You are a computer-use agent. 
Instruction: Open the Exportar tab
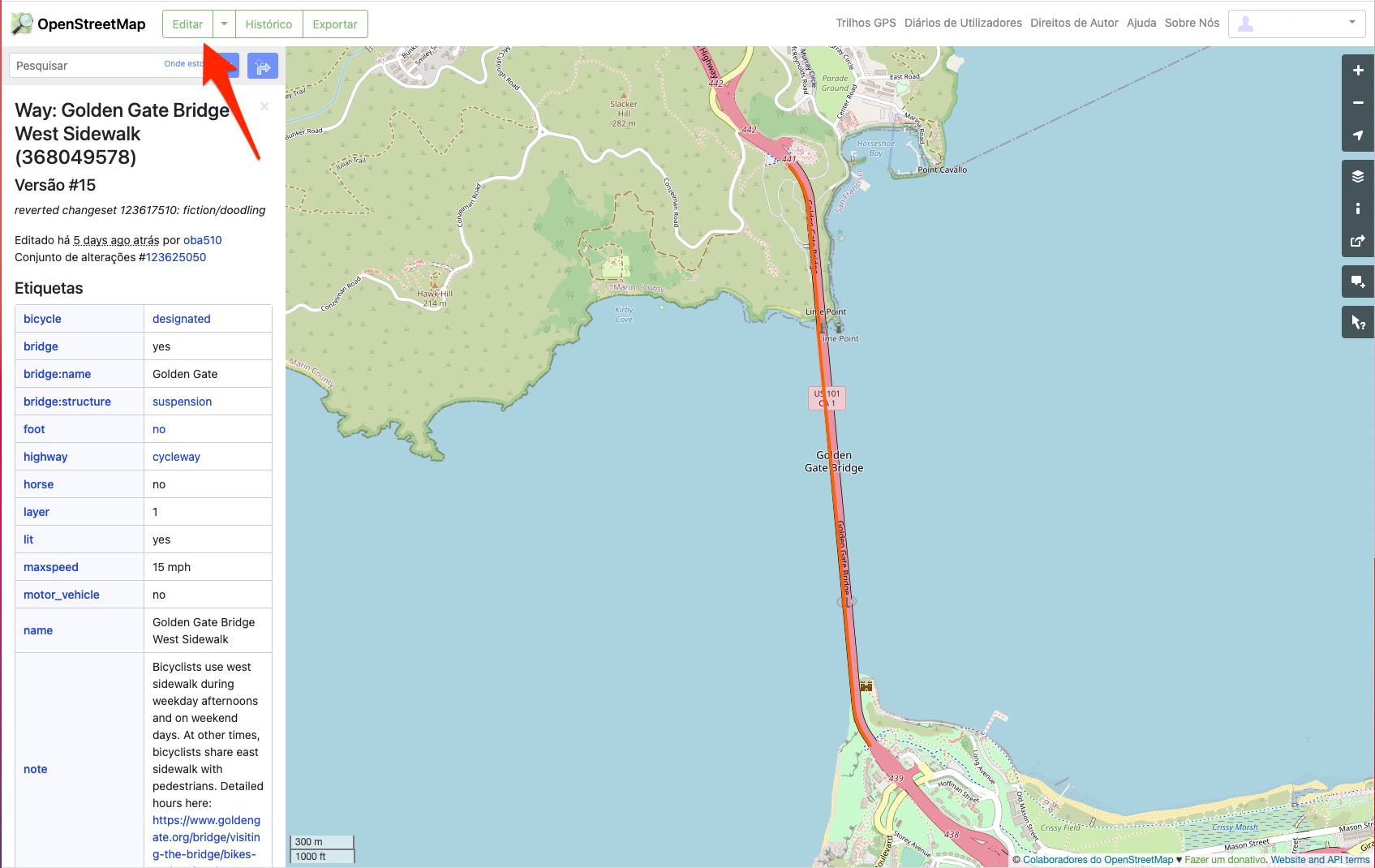point(335,24)
